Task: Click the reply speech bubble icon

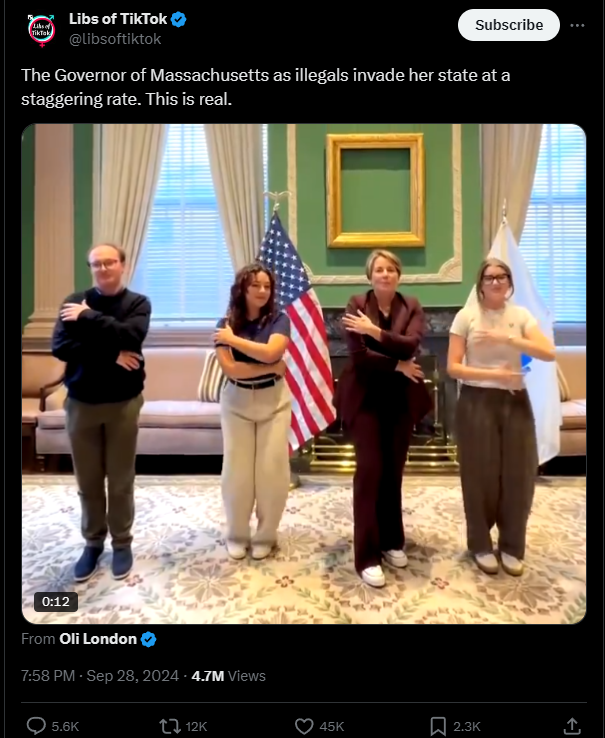Action: coord(36,726)
